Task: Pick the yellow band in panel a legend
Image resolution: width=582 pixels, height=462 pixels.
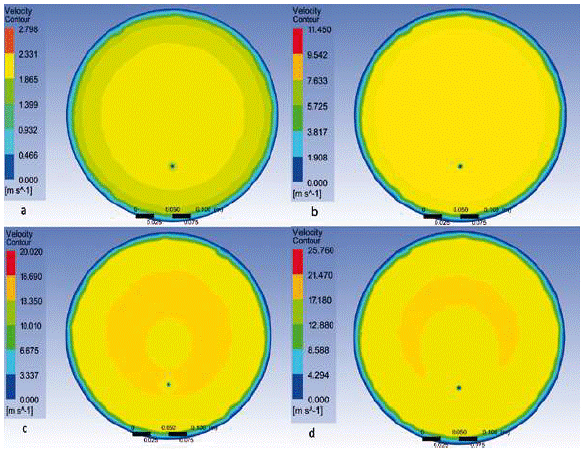Action: point(10,66)
